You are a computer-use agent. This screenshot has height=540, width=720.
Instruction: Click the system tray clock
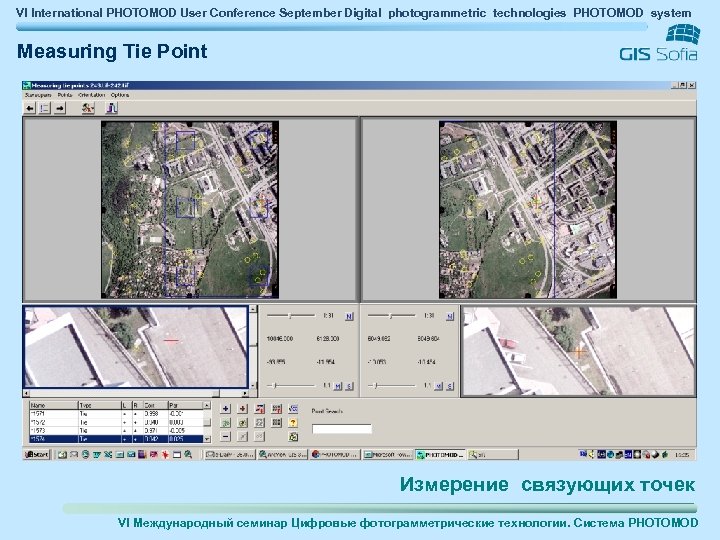682,455
